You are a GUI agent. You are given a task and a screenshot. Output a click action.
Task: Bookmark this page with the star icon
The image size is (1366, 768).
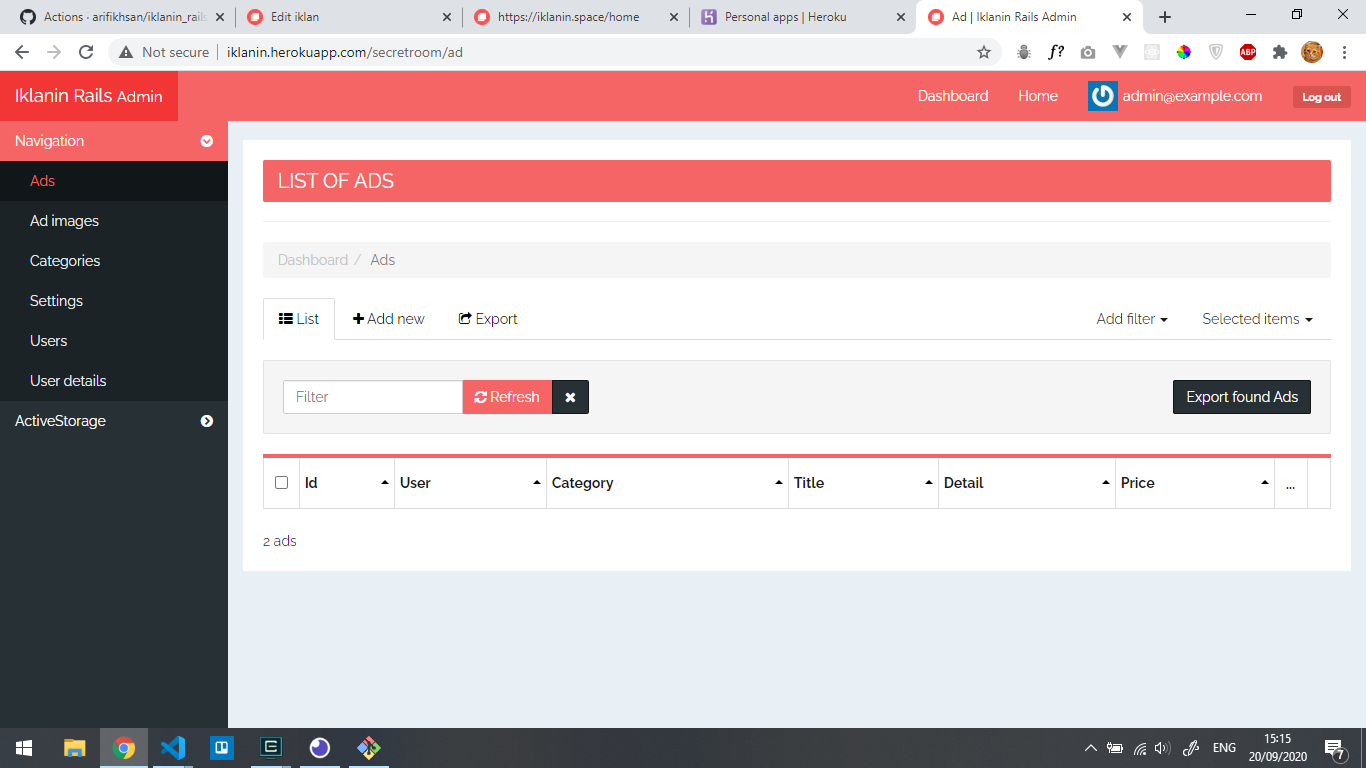[985, 51]
